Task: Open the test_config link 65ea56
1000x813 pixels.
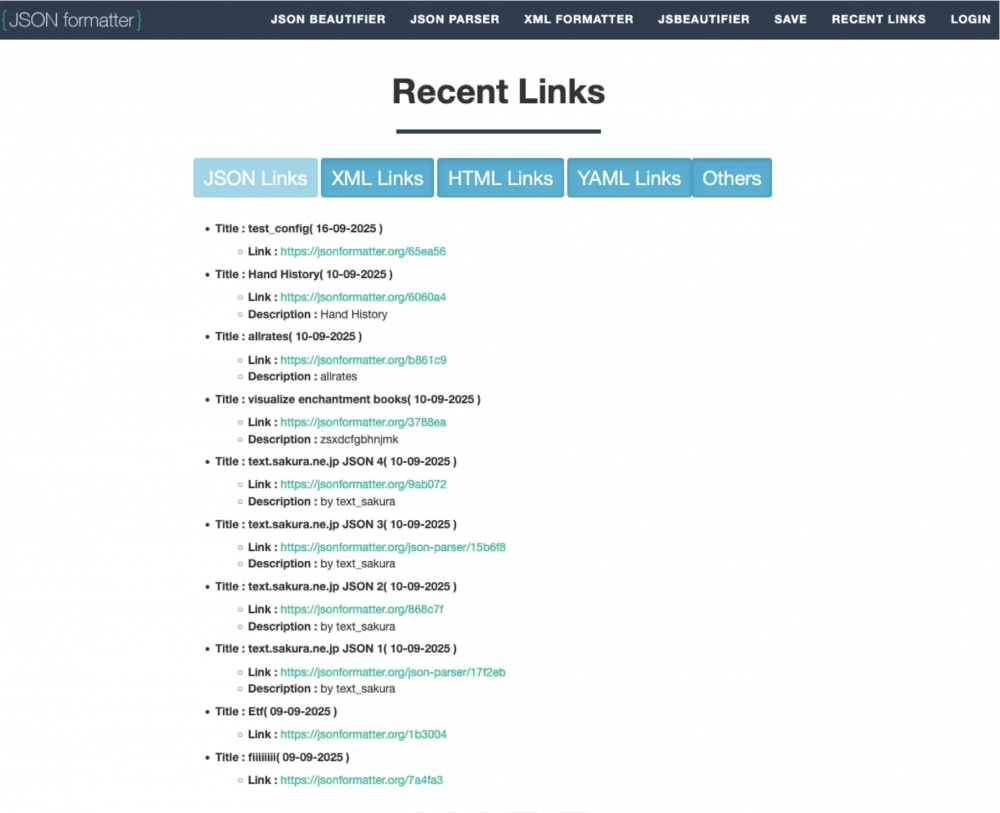Action: (x=363, y=252)
